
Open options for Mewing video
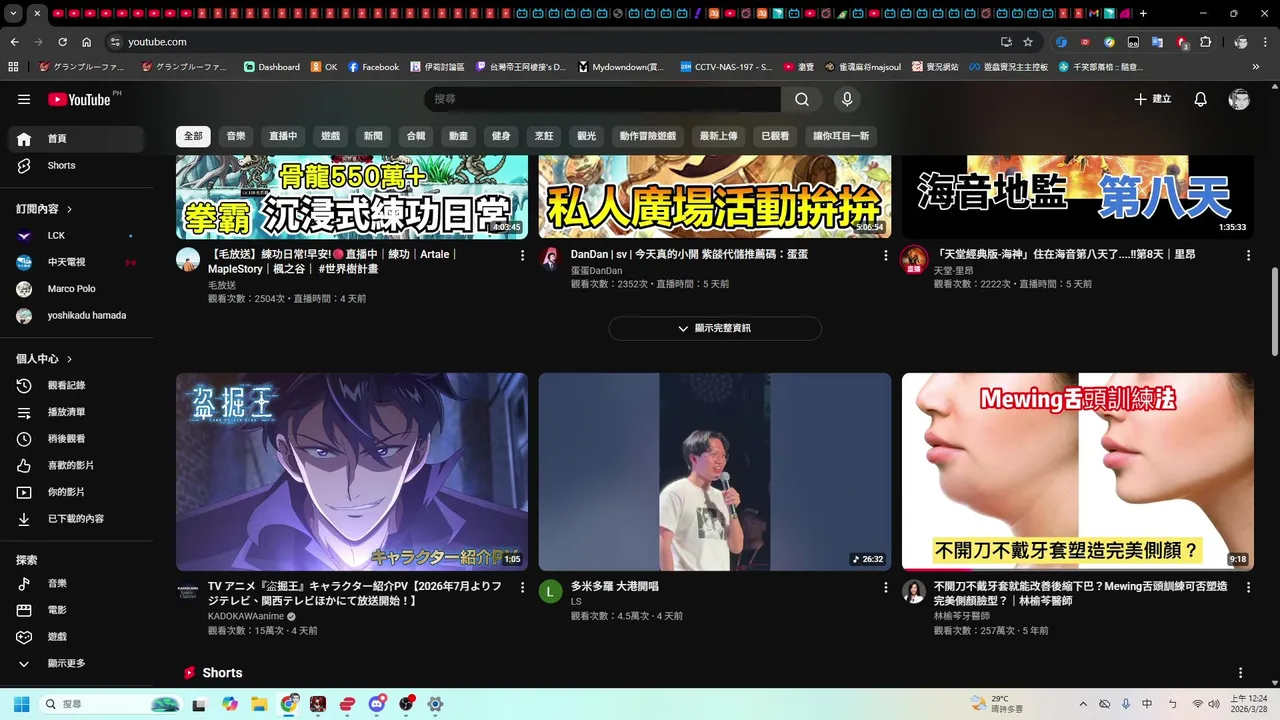coord(1248,588)
